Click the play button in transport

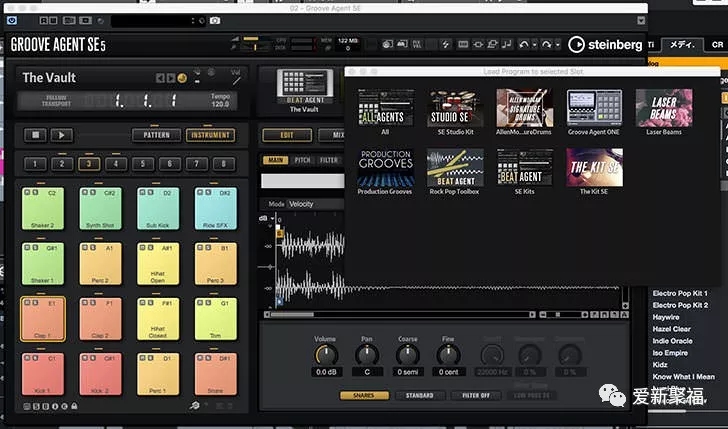(x=61, y=135)
